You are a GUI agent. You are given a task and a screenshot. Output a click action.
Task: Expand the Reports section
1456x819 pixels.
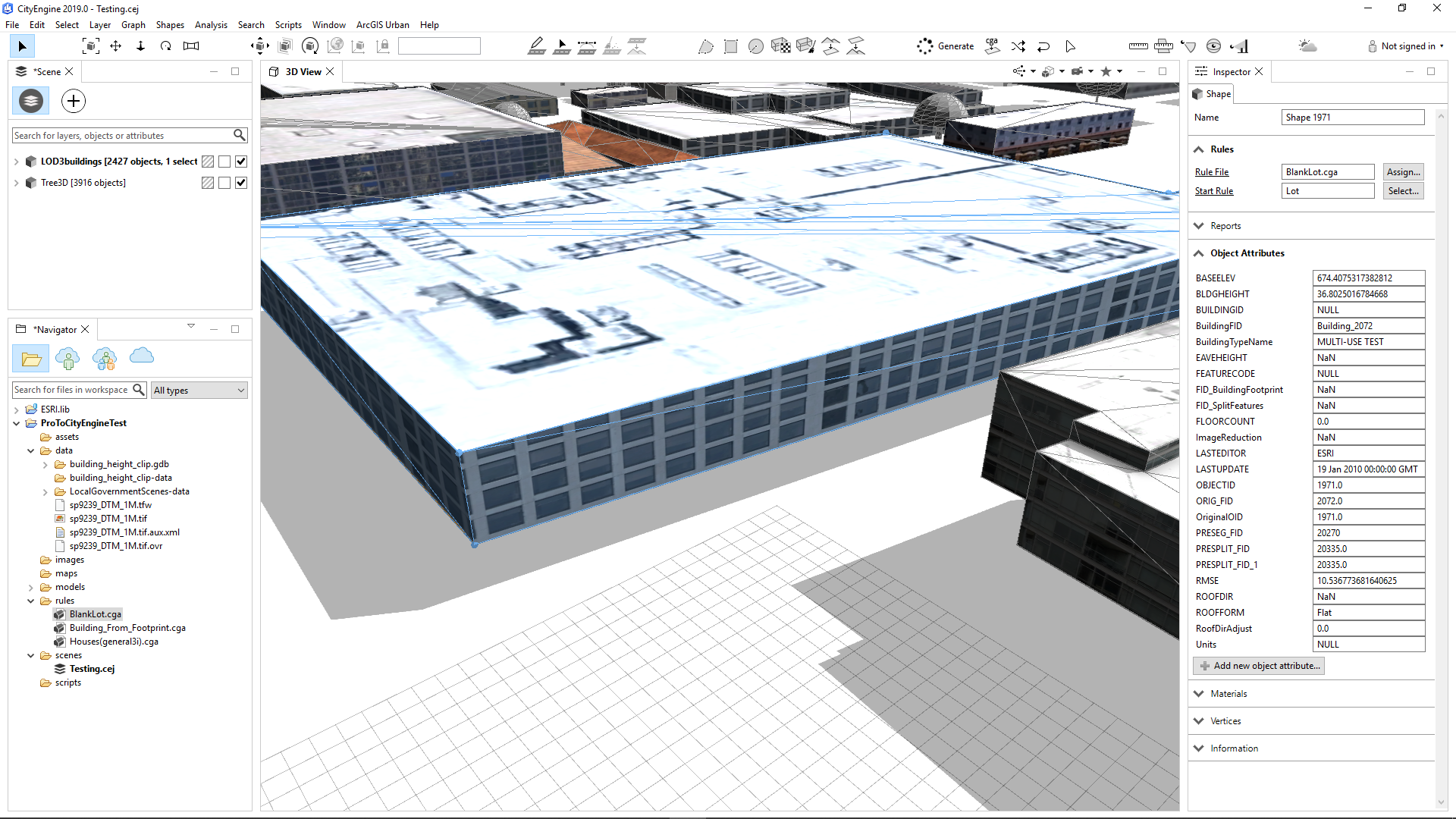pyautogui.click(x=1198, y=226)
